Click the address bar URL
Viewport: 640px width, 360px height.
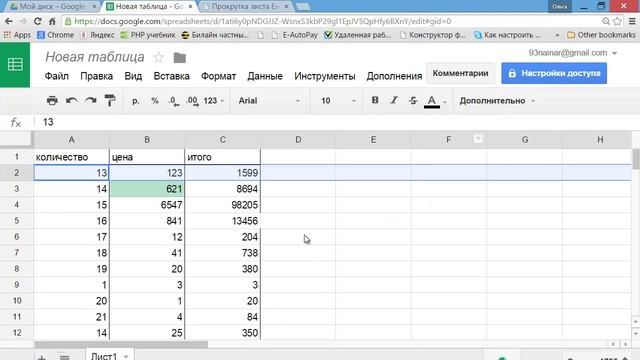coord(262,21)
